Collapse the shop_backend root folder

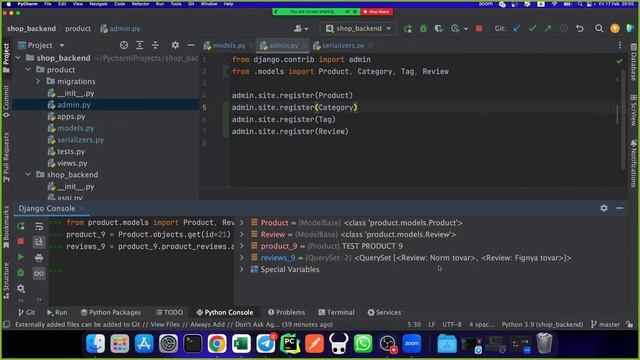18,58
